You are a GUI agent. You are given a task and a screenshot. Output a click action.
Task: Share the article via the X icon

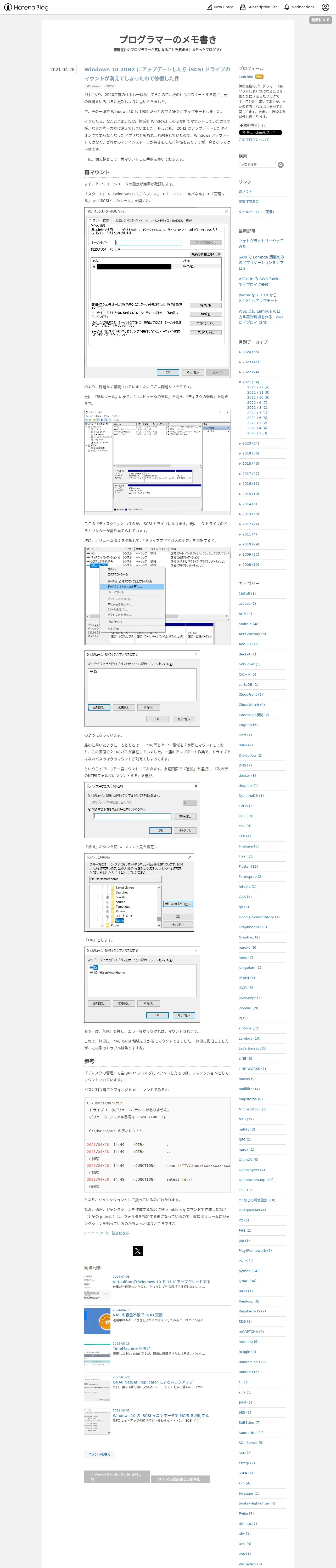(138, 1250)
